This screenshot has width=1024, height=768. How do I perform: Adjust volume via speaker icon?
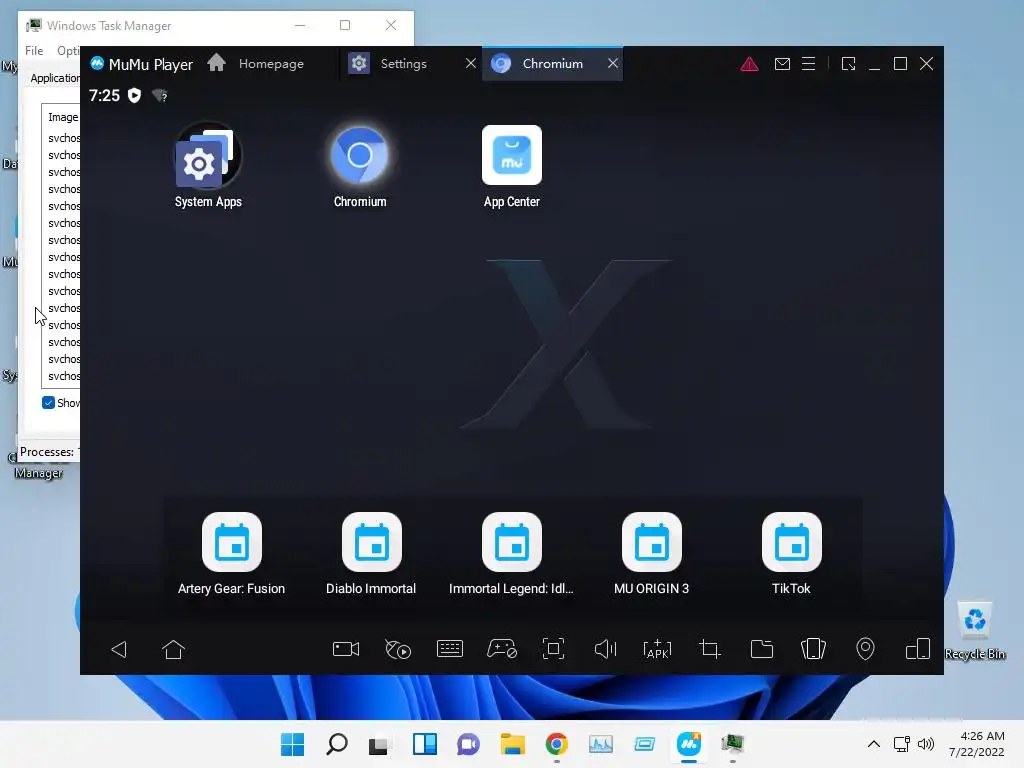(x=605, y=649)
